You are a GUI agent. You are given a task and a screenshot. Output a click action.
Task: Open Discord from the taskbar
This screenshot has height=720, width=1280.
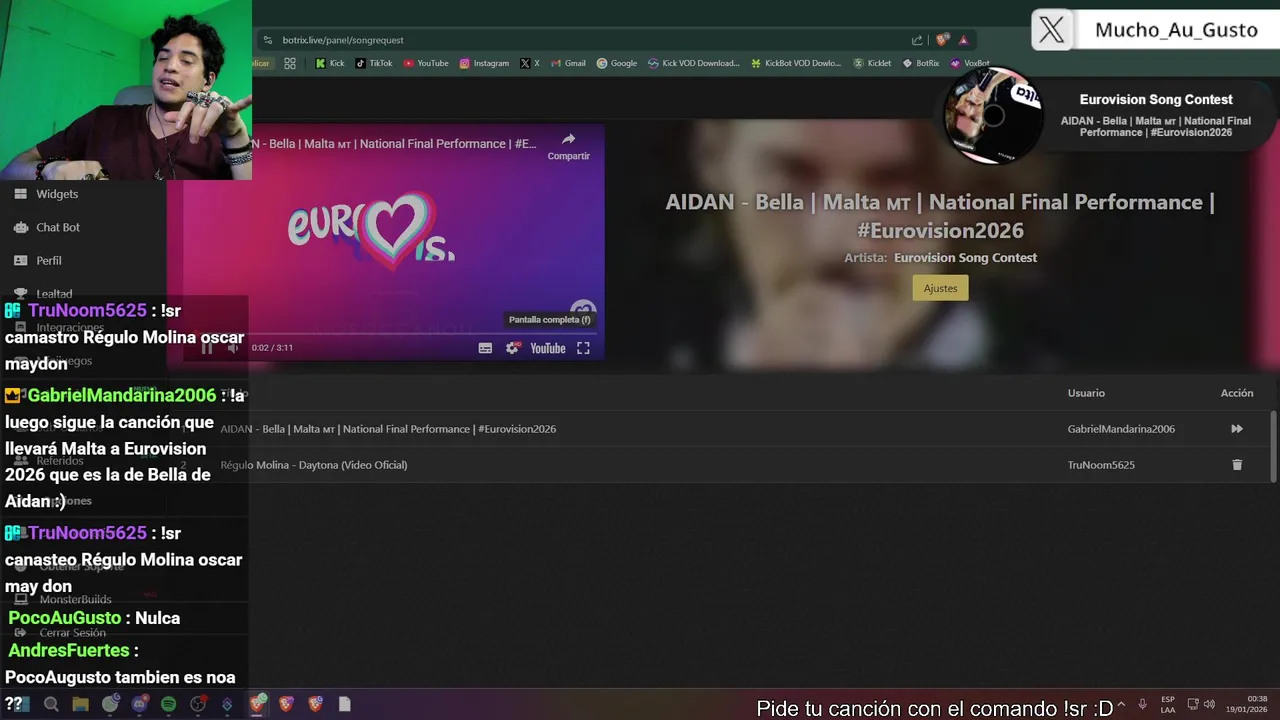point(139,704)
